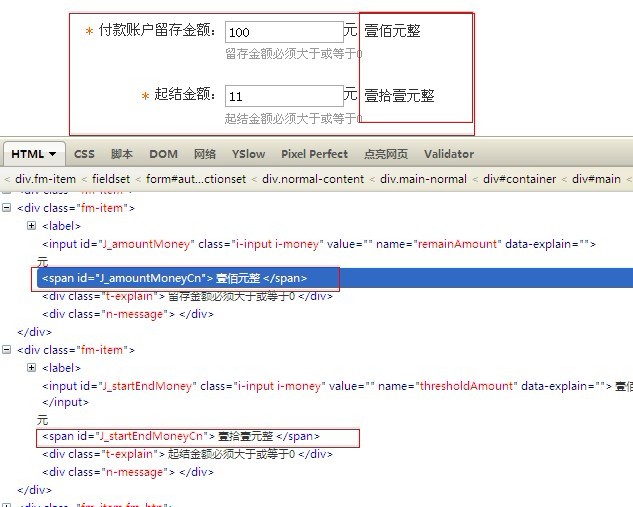Collapse the first div.fm-item node
Screen dimensions: 633x507
(8, 208)
